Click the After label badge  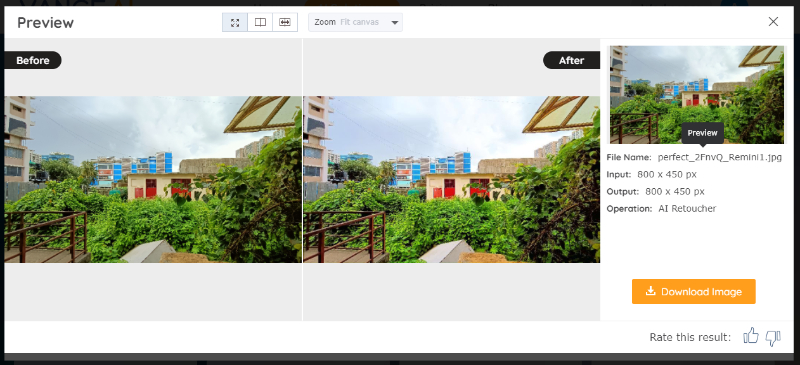[571, 60]
